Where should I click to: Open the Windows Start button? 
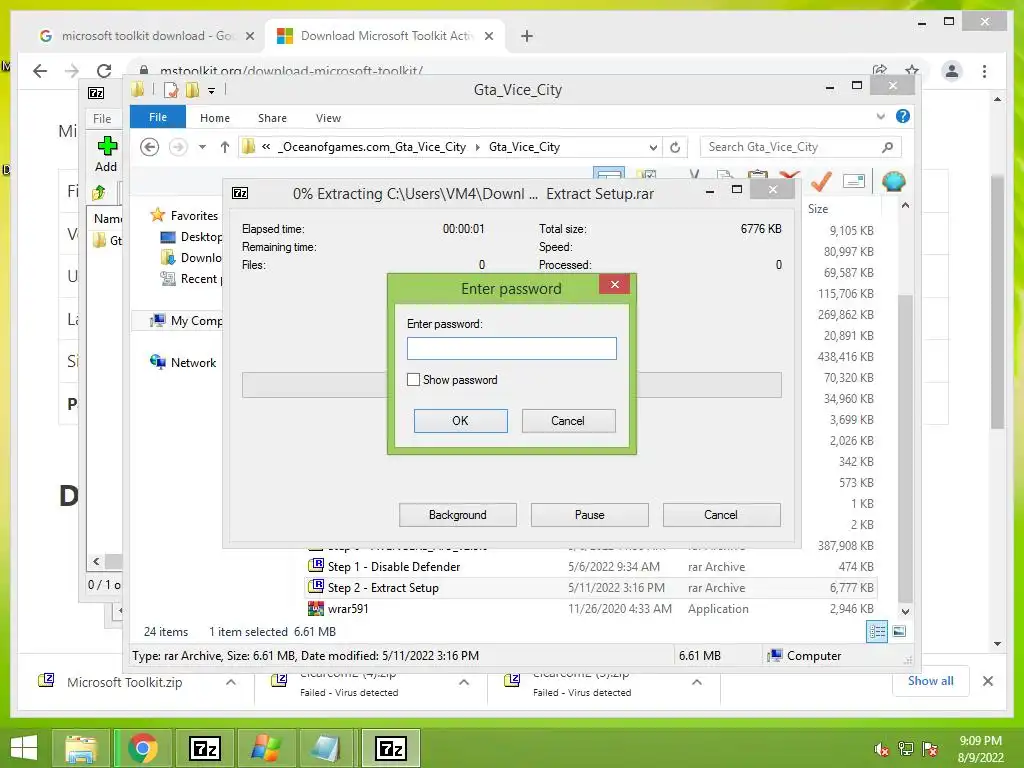coord(24,748)
